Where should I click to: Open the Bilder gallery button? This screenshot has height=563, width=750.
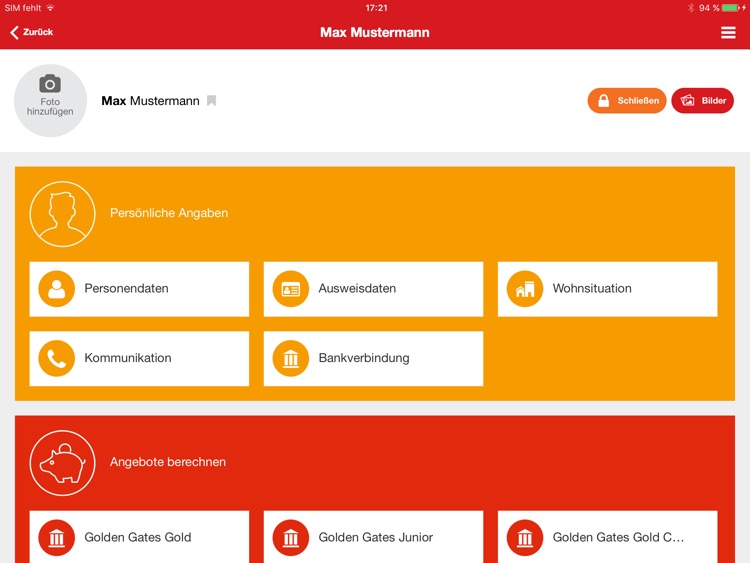click(702, 100)
